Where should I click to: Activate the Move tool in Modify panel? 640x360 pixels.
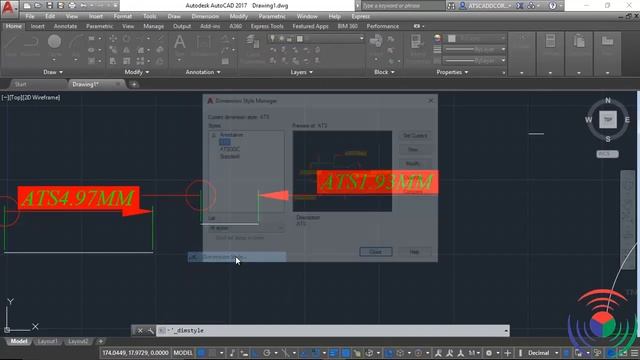coord(113,38)
